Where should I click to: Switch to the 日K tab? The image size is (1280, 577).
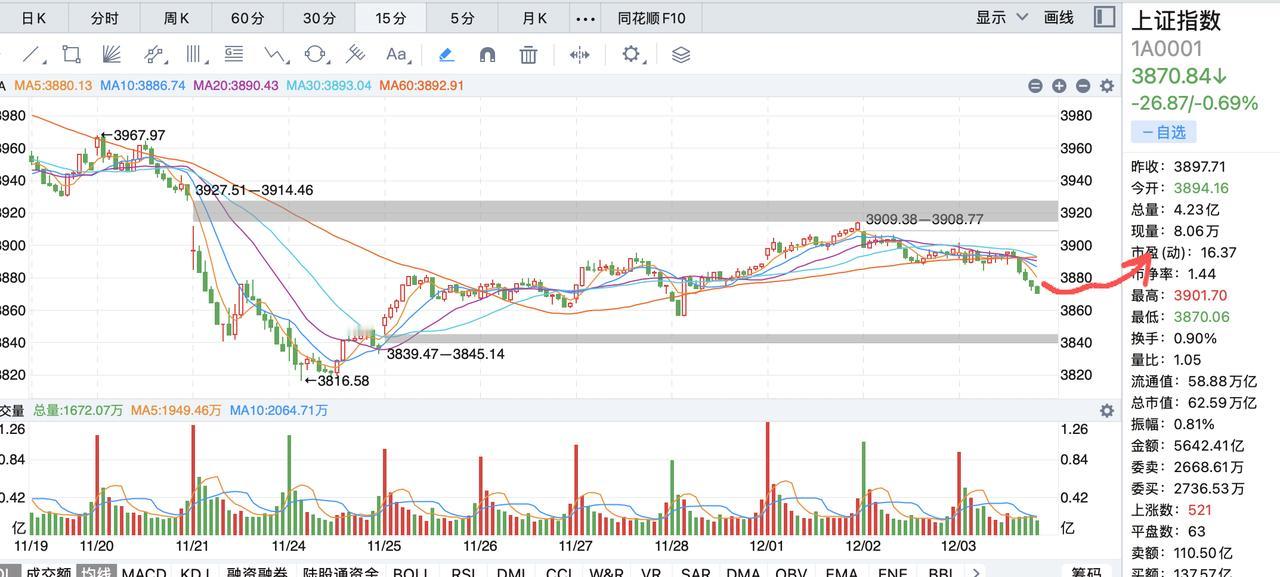pos(34,18)
